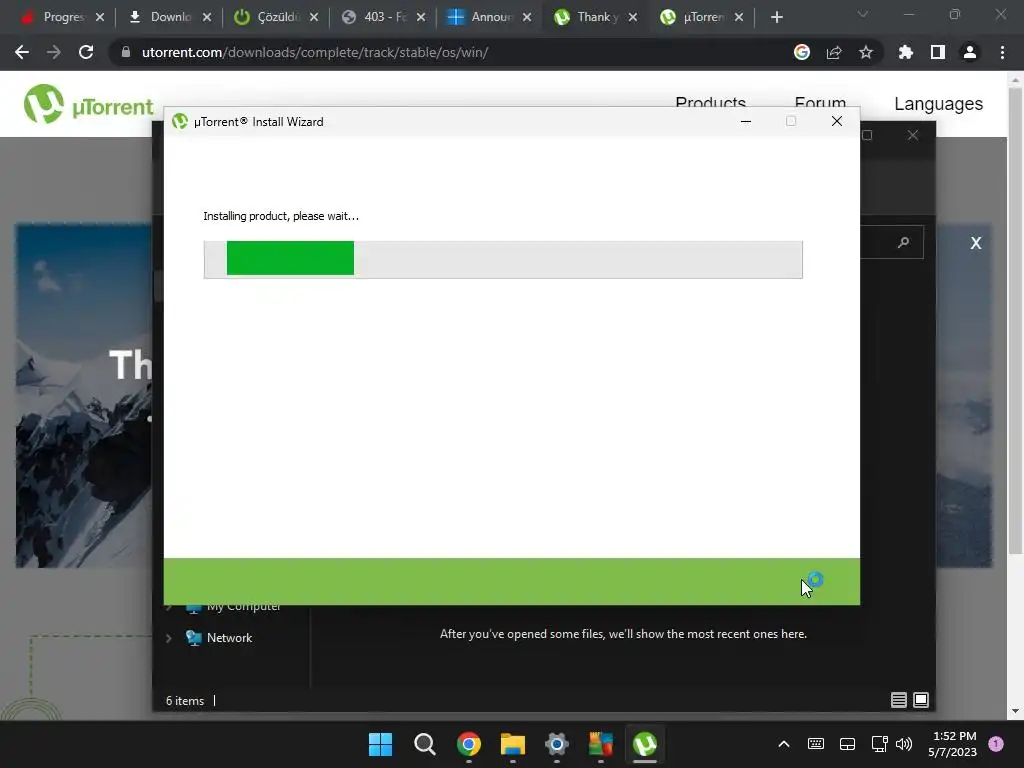Close the µTorrent Install Wizard window
This screenshot has width=1024, height=768.
tap(837, 121)
